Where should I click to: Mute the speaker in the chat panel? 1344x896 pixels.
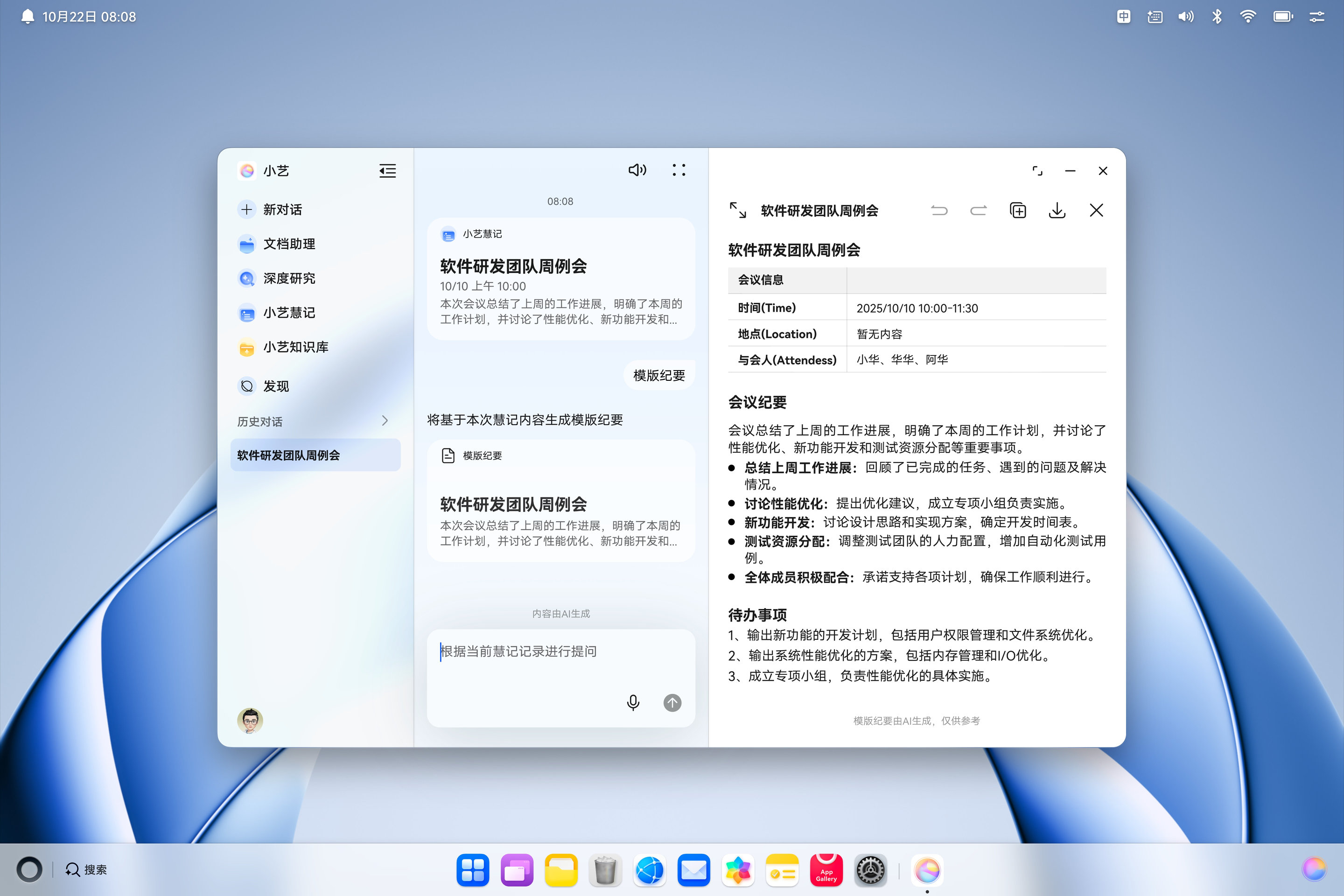click(637, 170)
